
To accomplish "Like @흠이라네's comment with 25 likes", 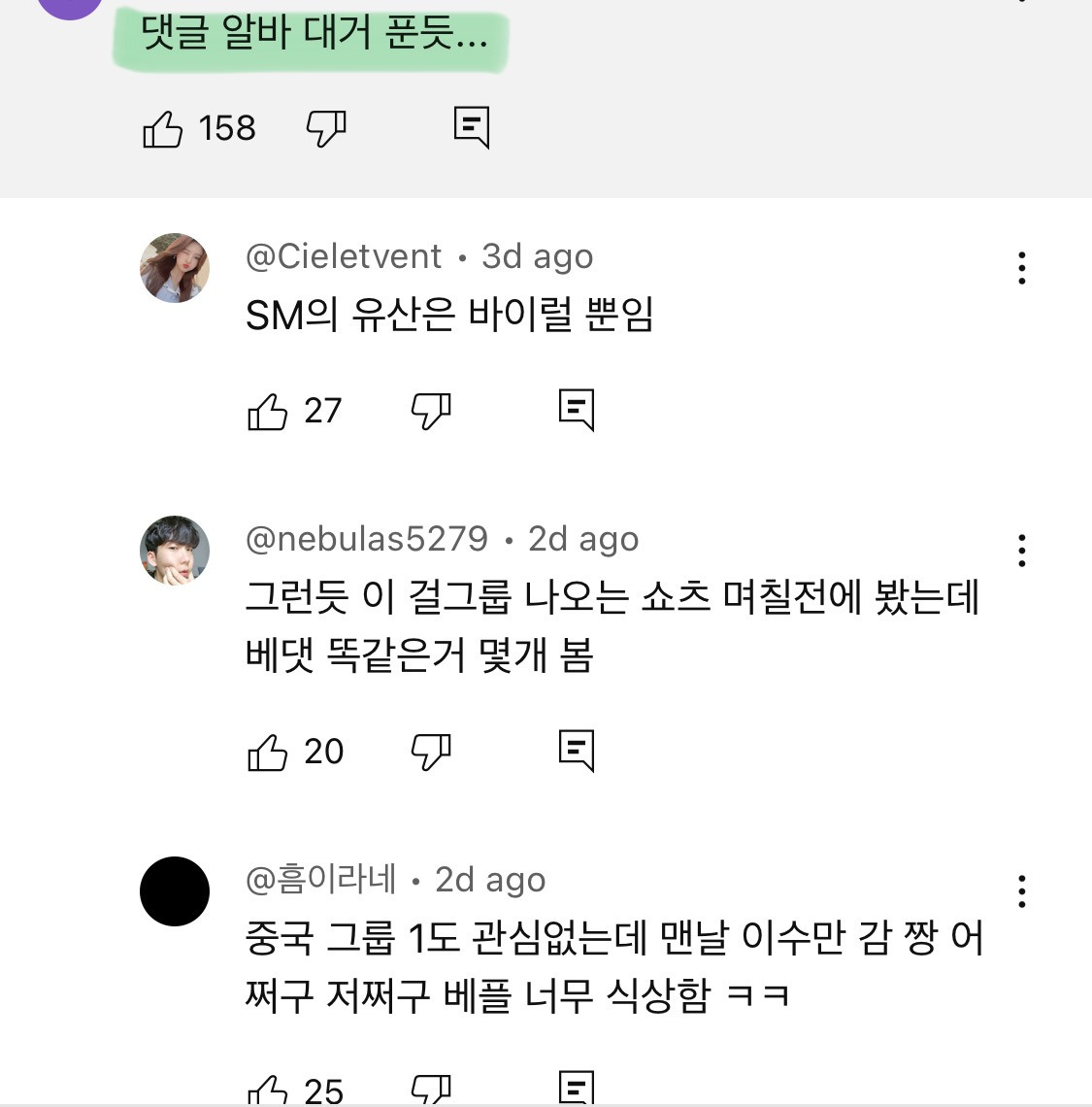I will [x=268, y=1090].
